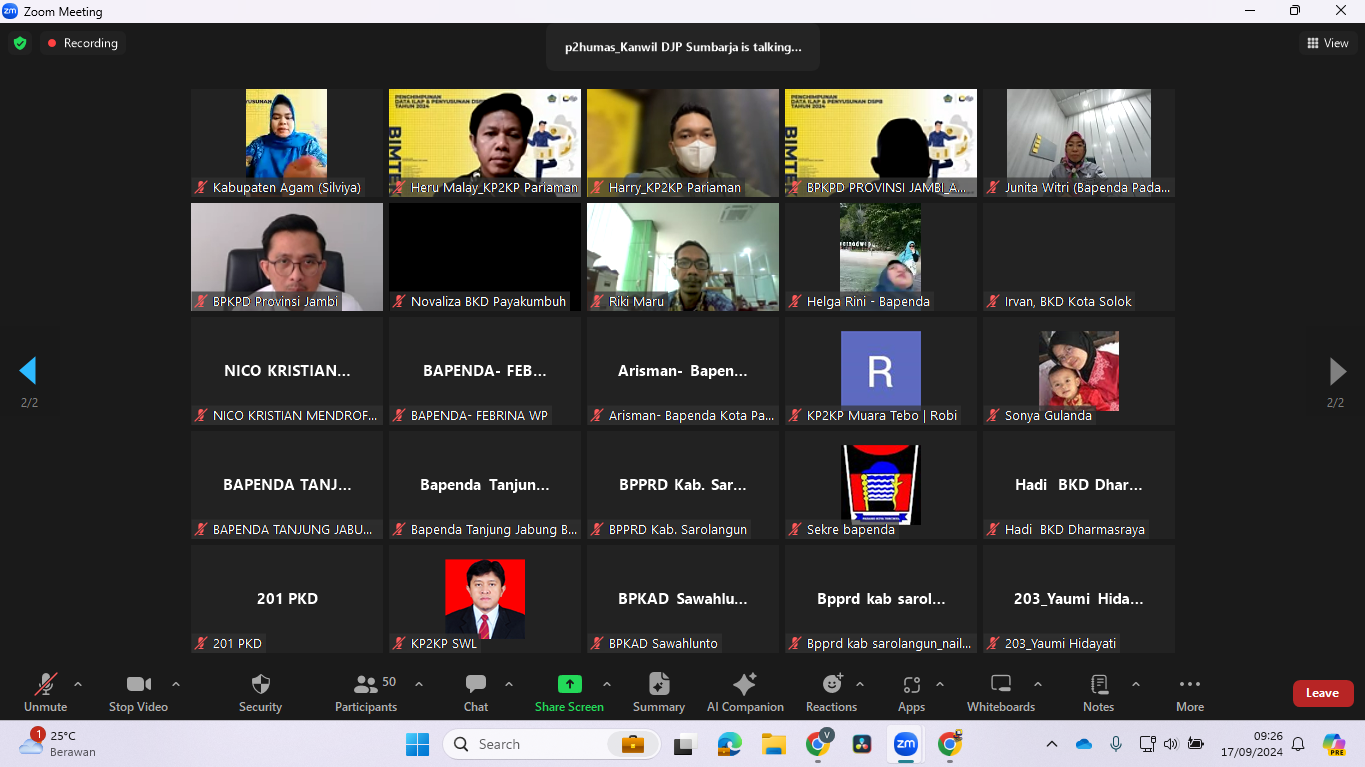The image size is (1365, 767).
Task: Click the green encryption shield icon
Action: pos(20,43)
